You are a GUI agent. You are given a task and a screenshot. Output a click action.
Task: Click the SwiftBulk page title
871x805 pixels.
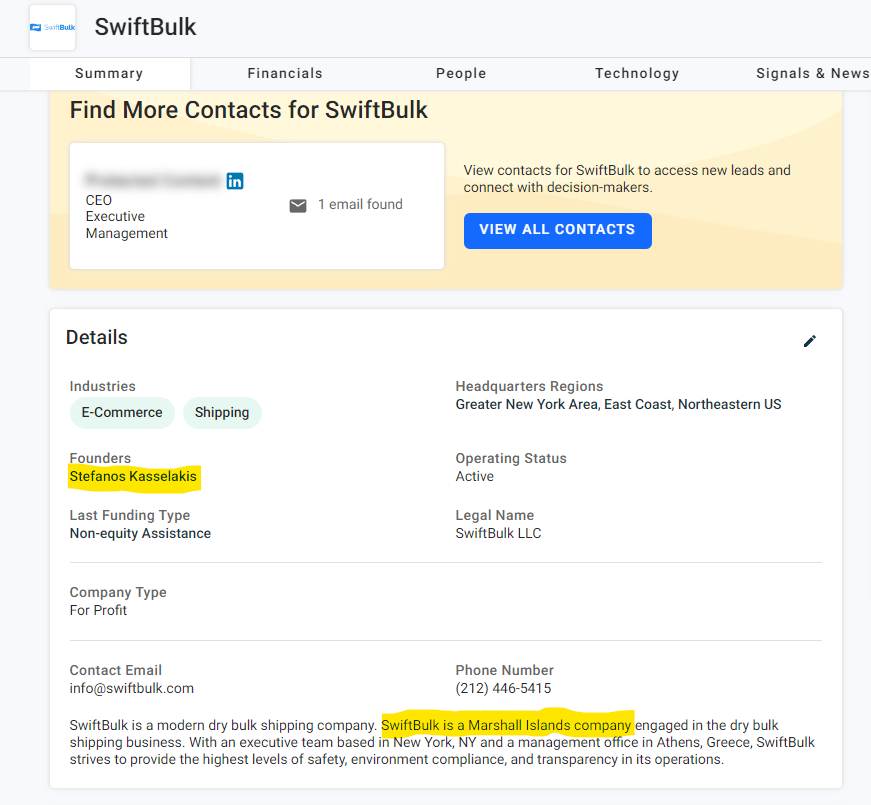[146, 27]
